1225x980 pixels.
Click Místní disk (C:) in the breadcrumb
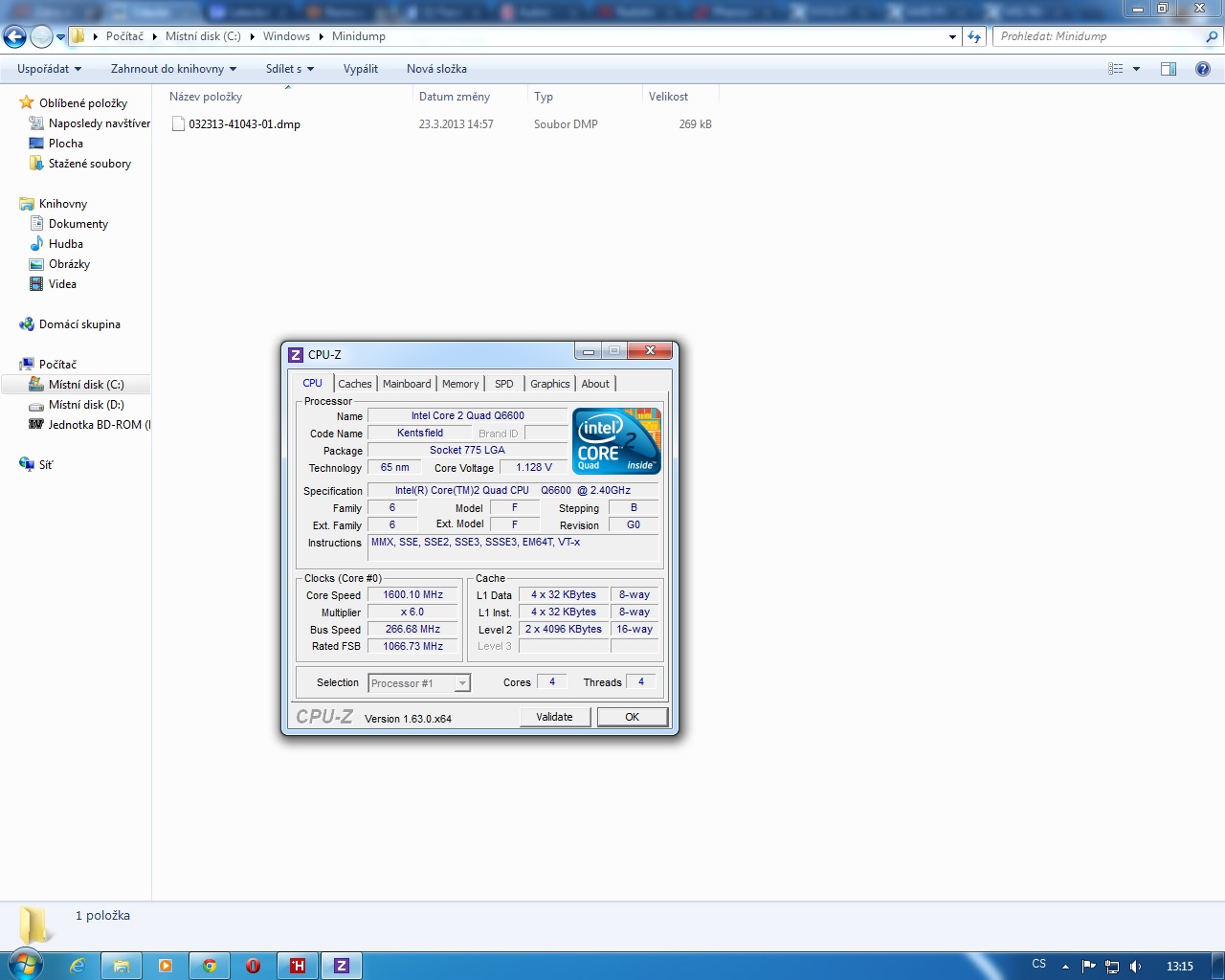[x=203, y=36]
